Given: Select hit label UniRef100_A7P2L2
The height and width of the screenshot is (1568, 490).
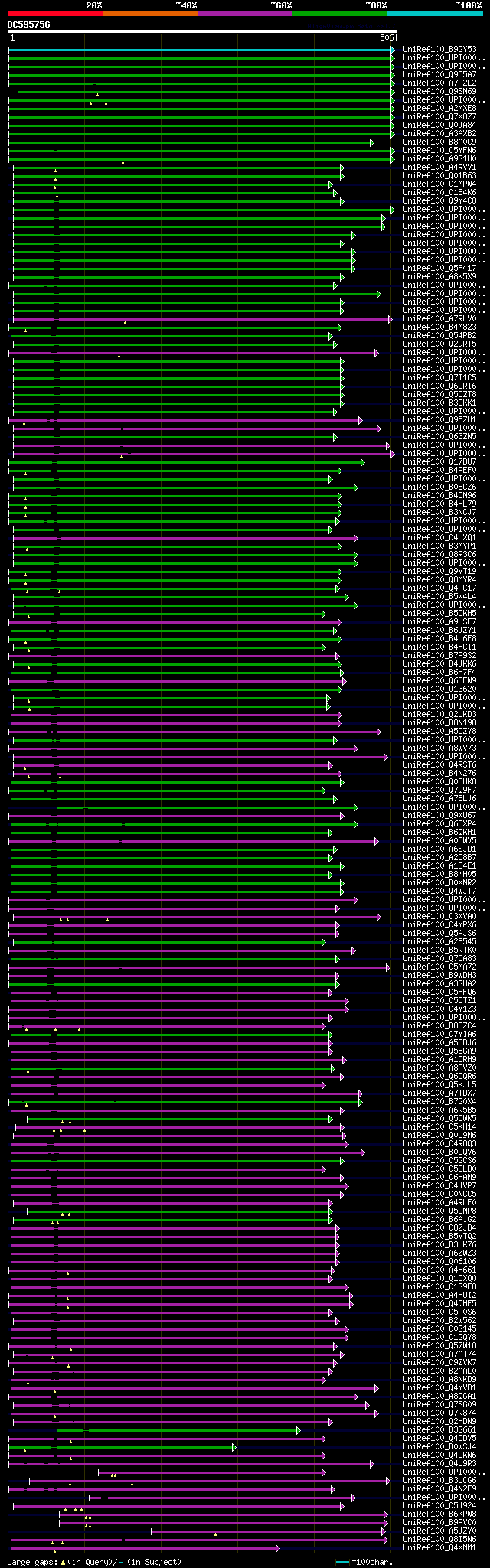Looking at the screenshot, I should pos(439,83).
